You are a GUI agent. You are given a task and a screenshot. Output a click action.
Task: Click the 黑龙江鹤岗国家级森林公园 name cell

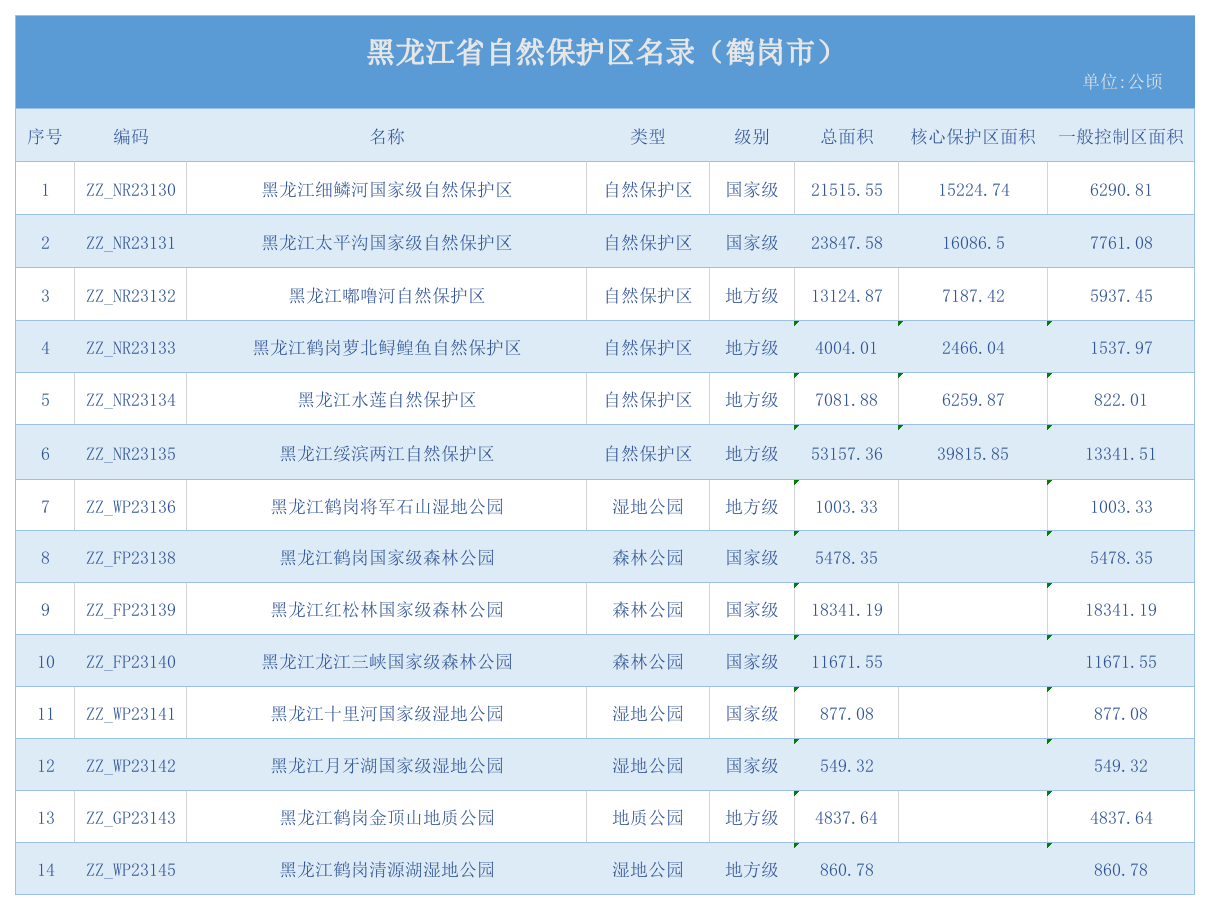pos(387,557)
